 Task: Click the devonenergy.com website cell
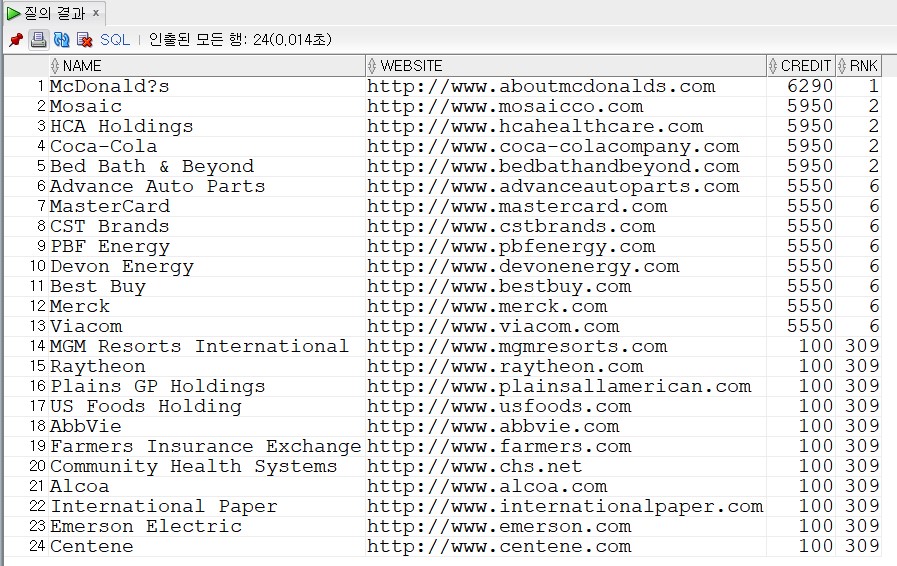coord(566,267)
